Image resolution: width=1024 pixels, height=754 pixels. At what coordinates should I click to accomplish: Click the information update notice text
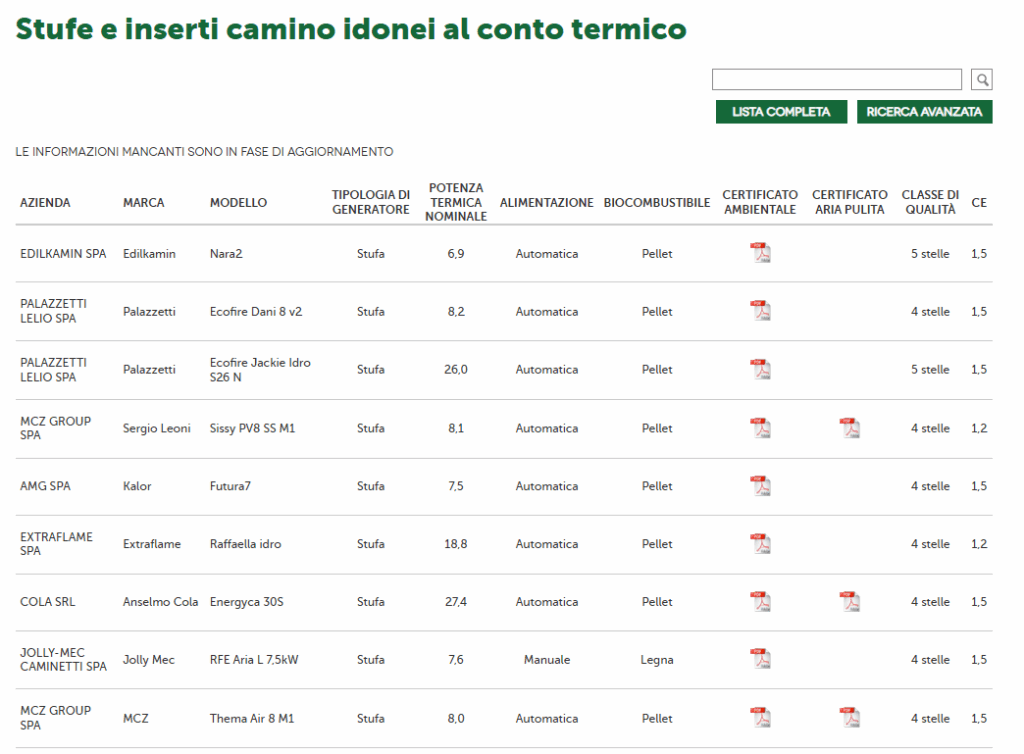point(204,151)
